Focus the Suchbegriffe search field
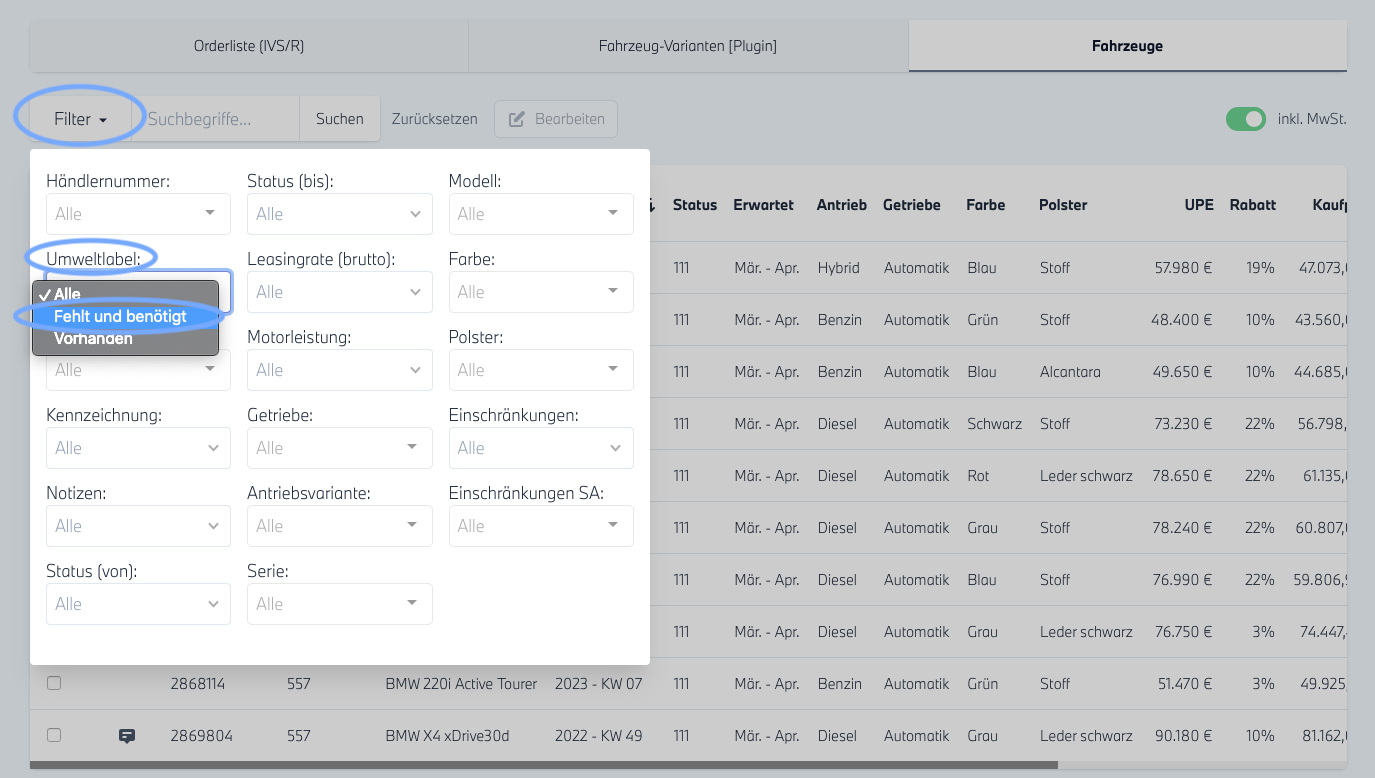The image size is (1375, 778). click(222, 119)
